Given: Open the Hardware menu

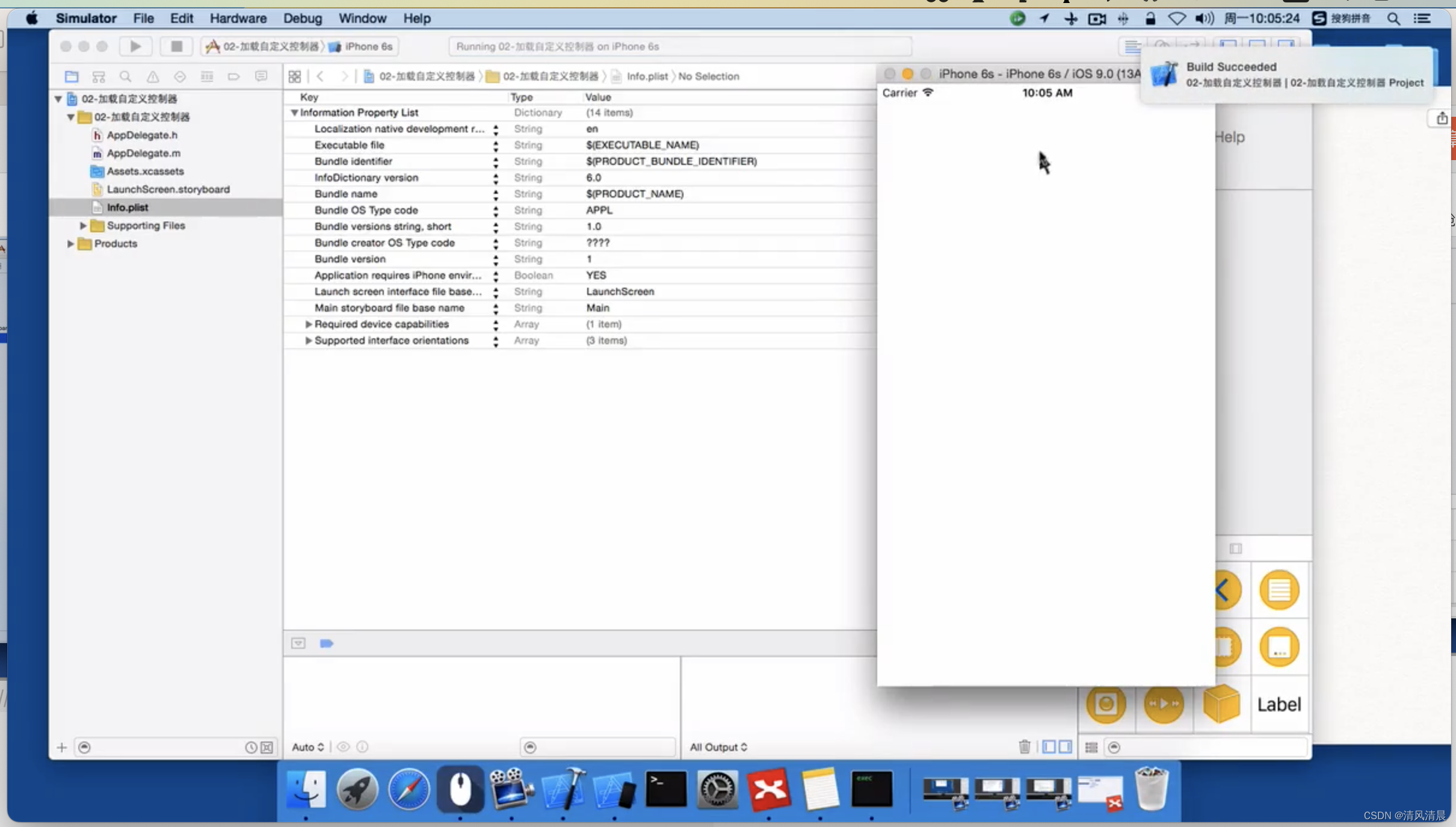Looking at the screenshot, I should pyautogui.click(x=238, y=18).
